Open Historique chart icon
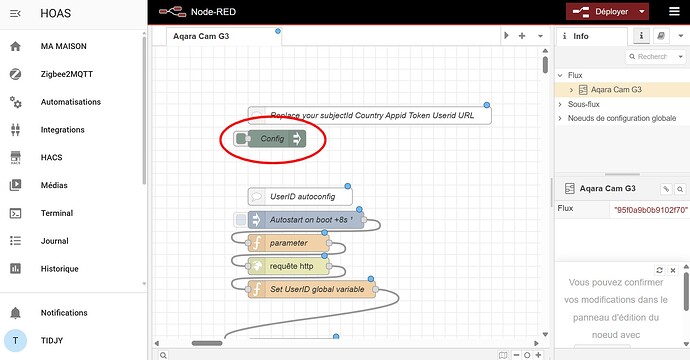 point(15,268)
